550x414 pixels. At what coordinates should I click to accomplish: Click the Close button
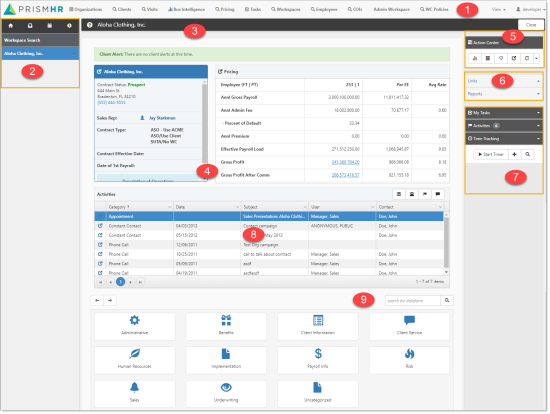click(531, 25)
